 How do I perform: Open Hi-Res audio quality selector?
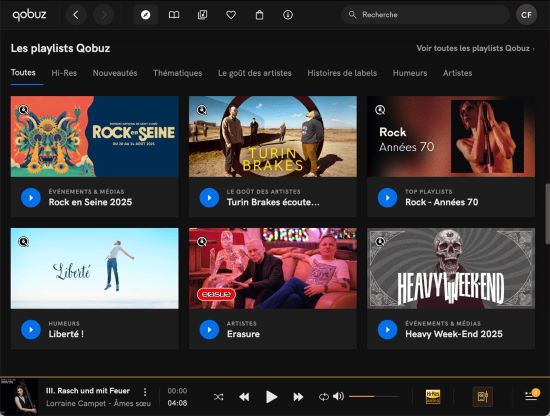tap(433, 397)
